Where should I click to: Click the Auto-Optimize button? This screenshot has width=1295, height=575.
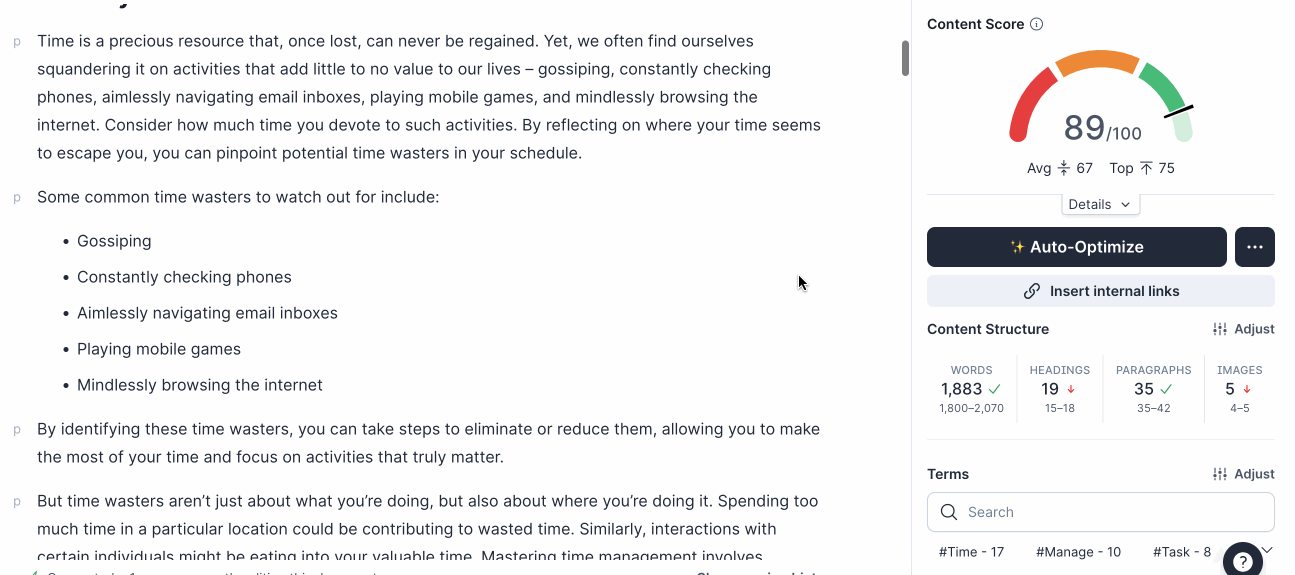1076,247
